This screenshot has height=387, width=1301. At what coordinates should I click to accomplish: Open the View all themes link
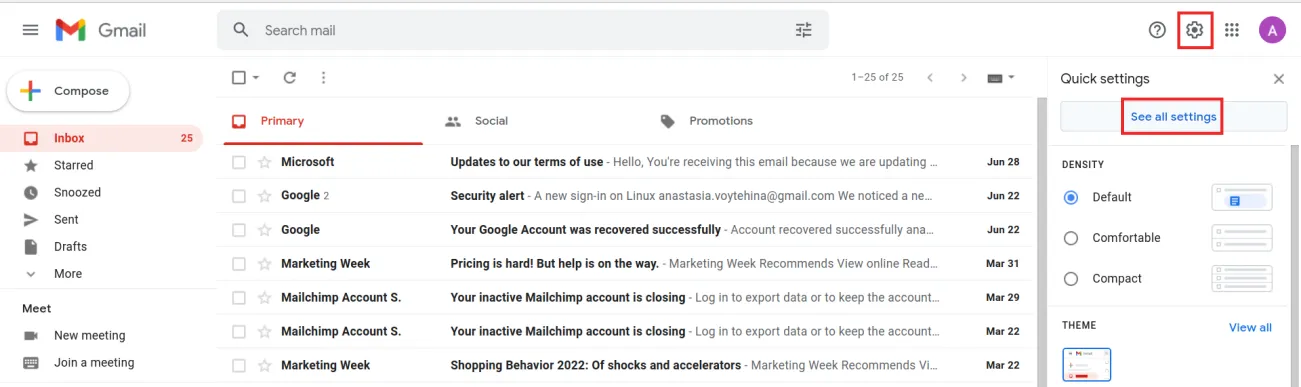[1250, 327]
